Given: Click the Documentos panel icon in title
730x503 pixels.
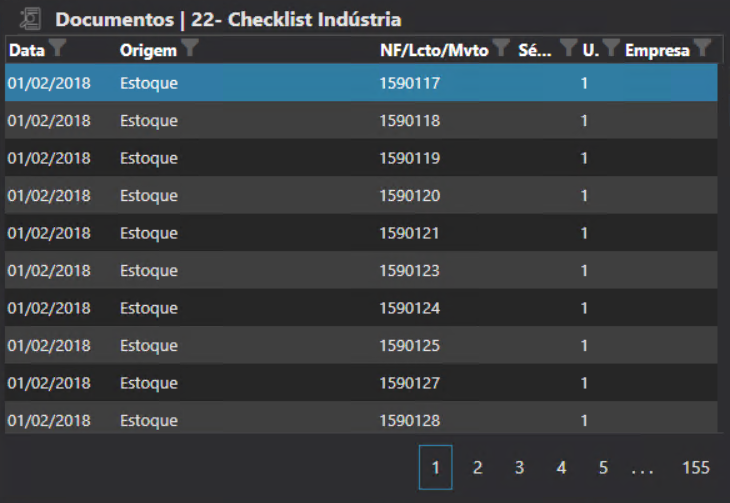Looking at the screenshot, I should click(x=31, y=19).
